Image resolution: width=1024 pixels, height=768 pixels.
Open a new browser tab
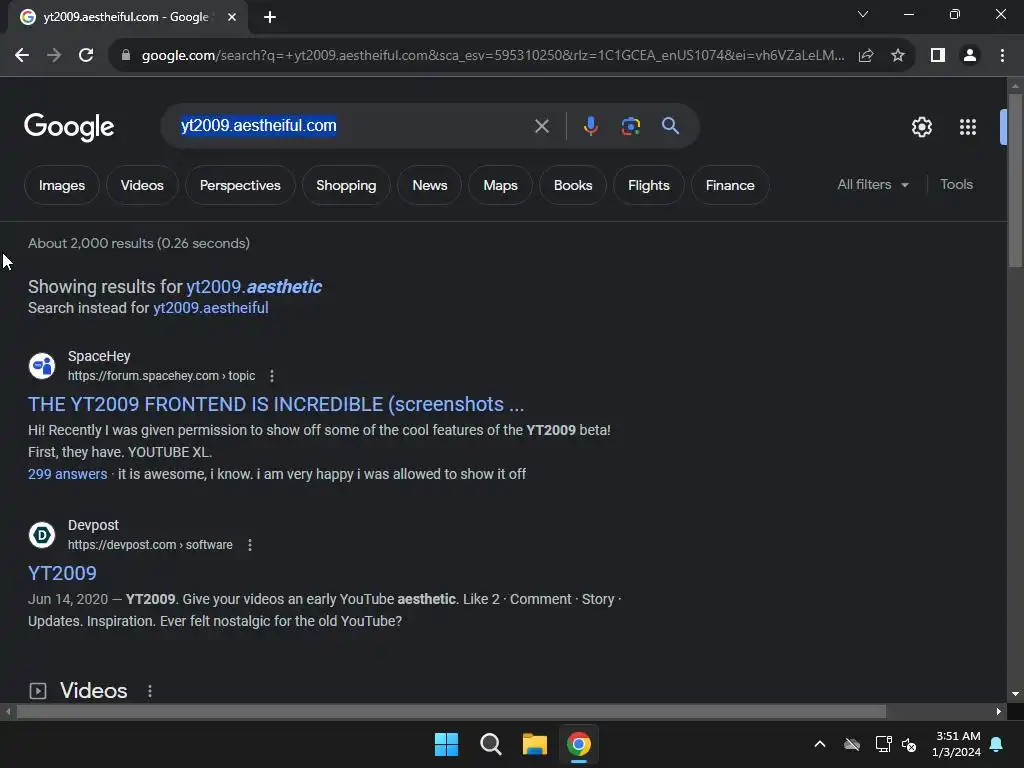point(270,17)
